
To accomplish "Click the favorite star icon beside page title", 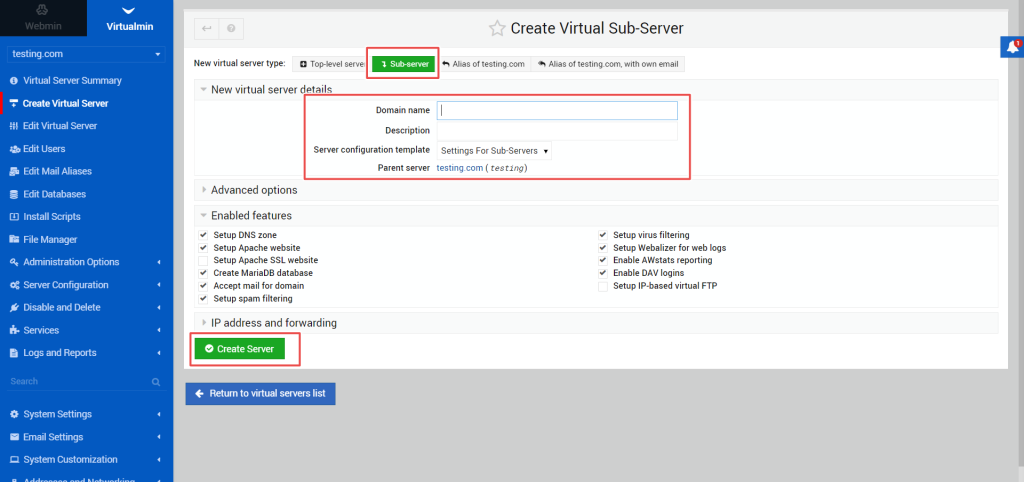I will 497,29.
